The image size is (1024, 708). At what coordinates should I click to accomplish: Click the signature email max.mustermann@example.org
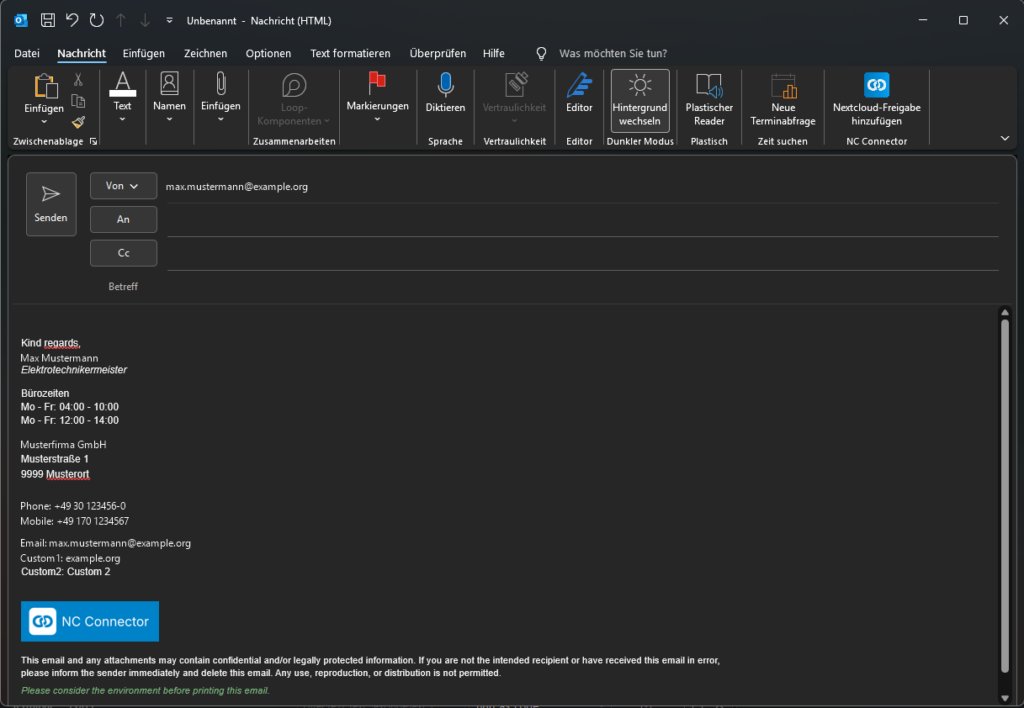click(x=120, y=543)
